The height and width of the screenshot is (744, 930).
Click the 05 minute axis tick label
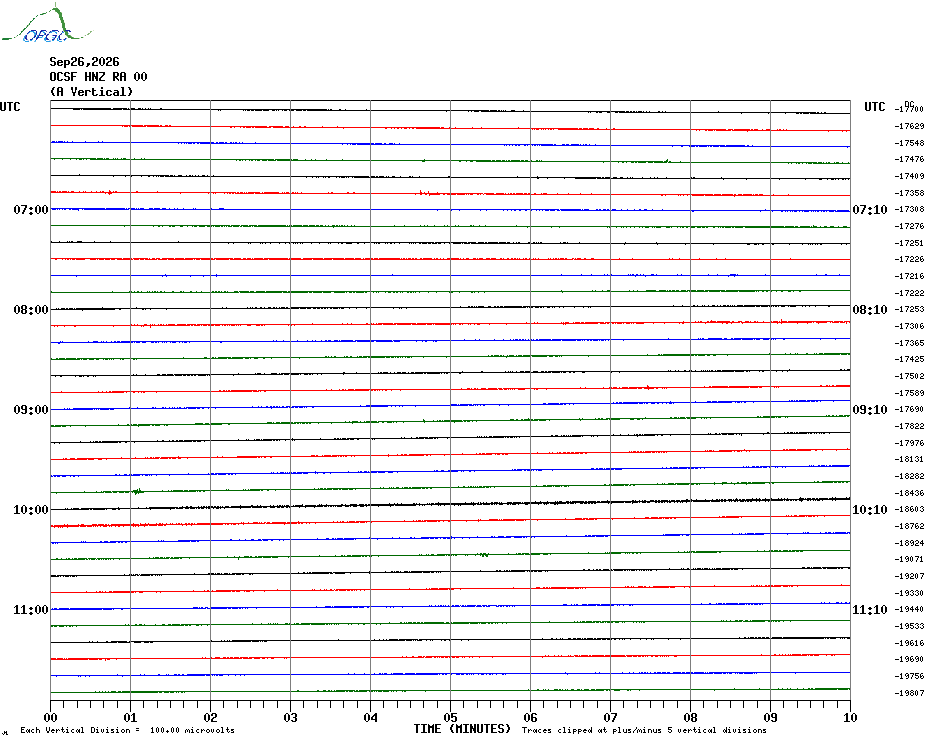[450, 717]
